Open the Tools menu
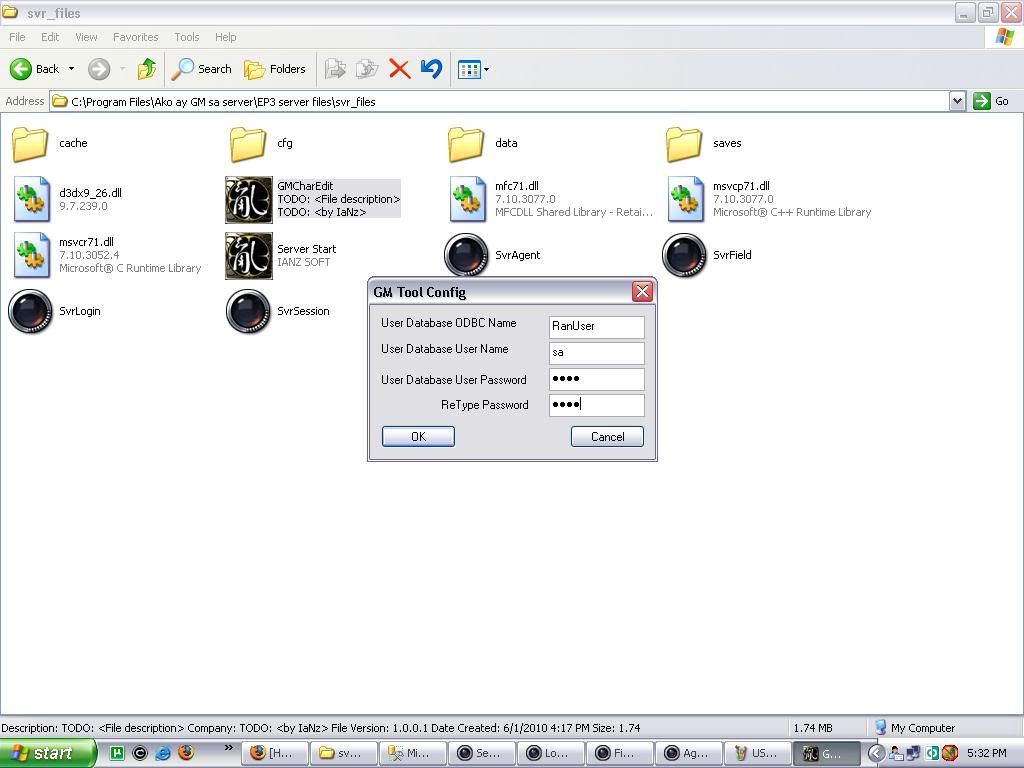This screenshot has width=1024, height=768. [187, 37]
